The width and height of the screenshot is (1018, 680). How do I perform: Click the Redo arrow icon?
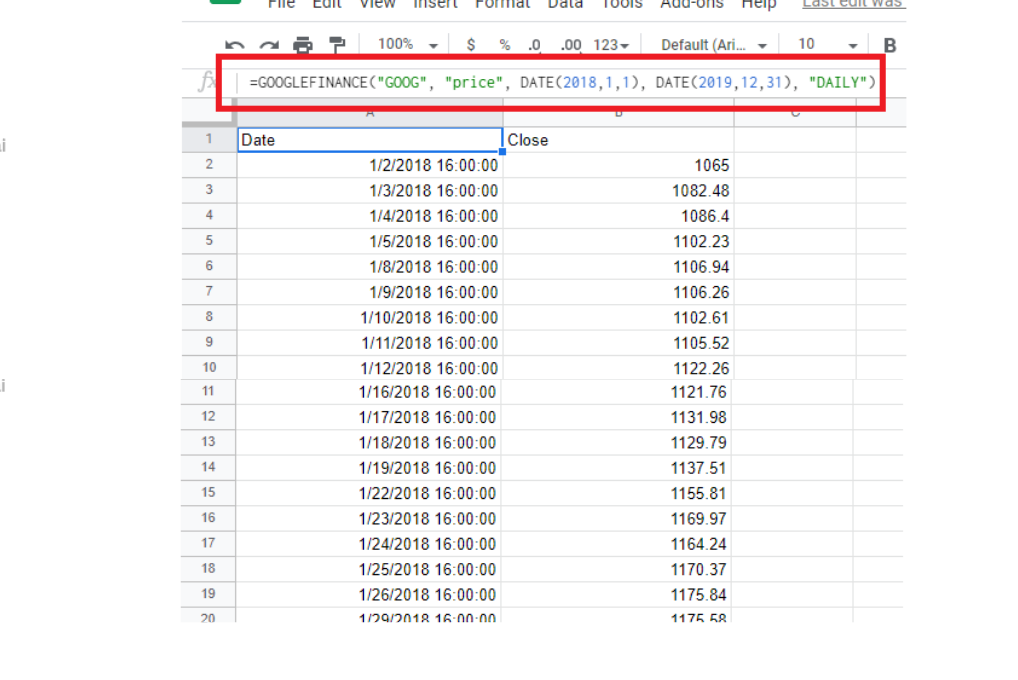pyautogui.click(x=268, y=46)
